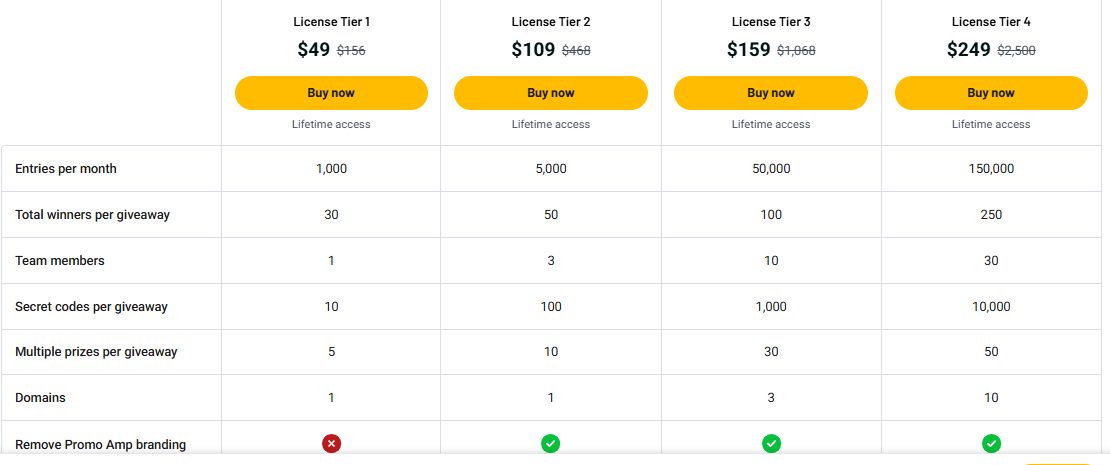Click the Entries per month row label
The height and width of the screenshot is (465, 1110).
pyautogui.click(x=66, y=169)
